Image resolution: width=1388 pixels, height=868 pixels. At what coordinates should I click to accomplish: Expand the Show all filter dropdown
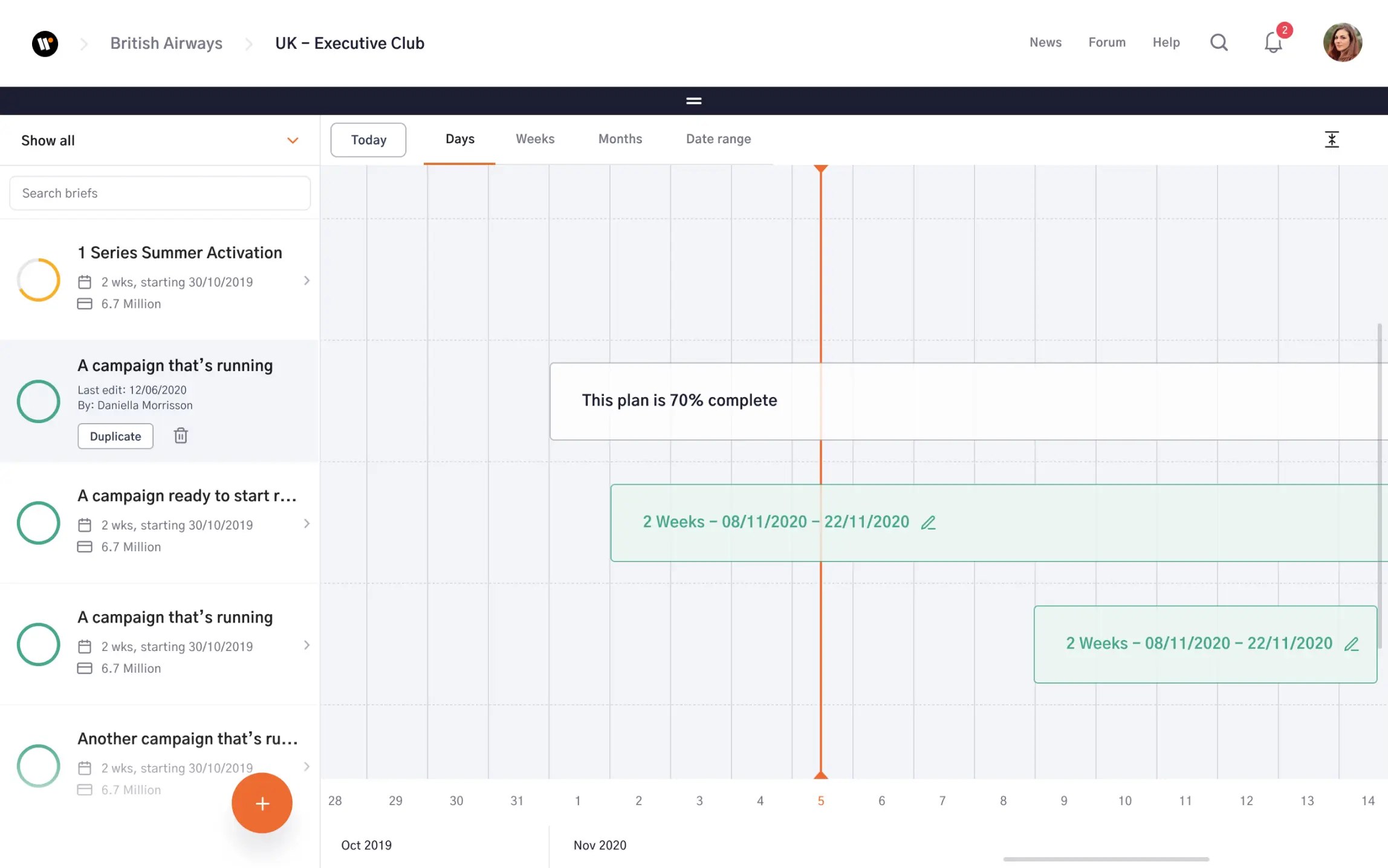(x=293, y=141)
